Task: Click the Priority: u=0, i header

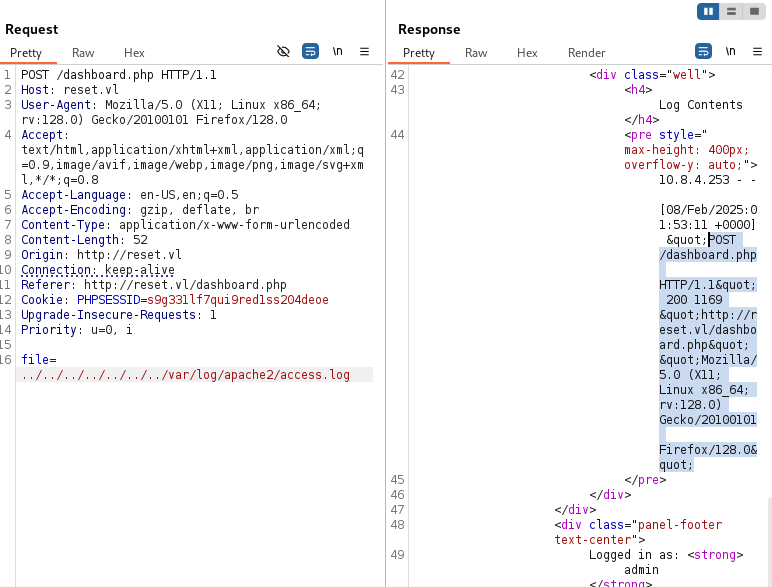Action: [x=76, y=330]
